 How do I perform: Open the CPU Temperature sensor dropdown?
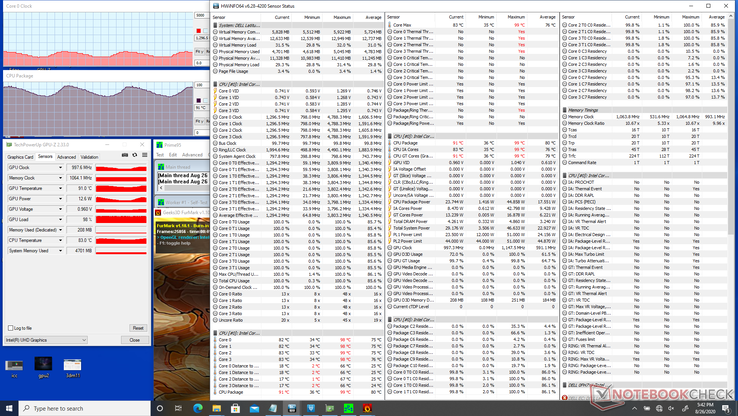pos(60,240)
